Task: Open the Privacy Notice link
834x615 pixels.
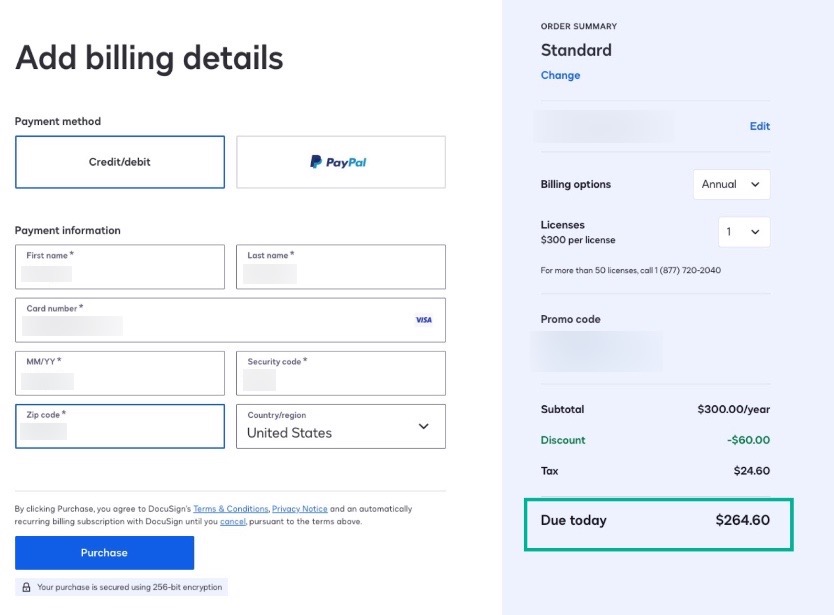Action: click(x=300, y=509)
